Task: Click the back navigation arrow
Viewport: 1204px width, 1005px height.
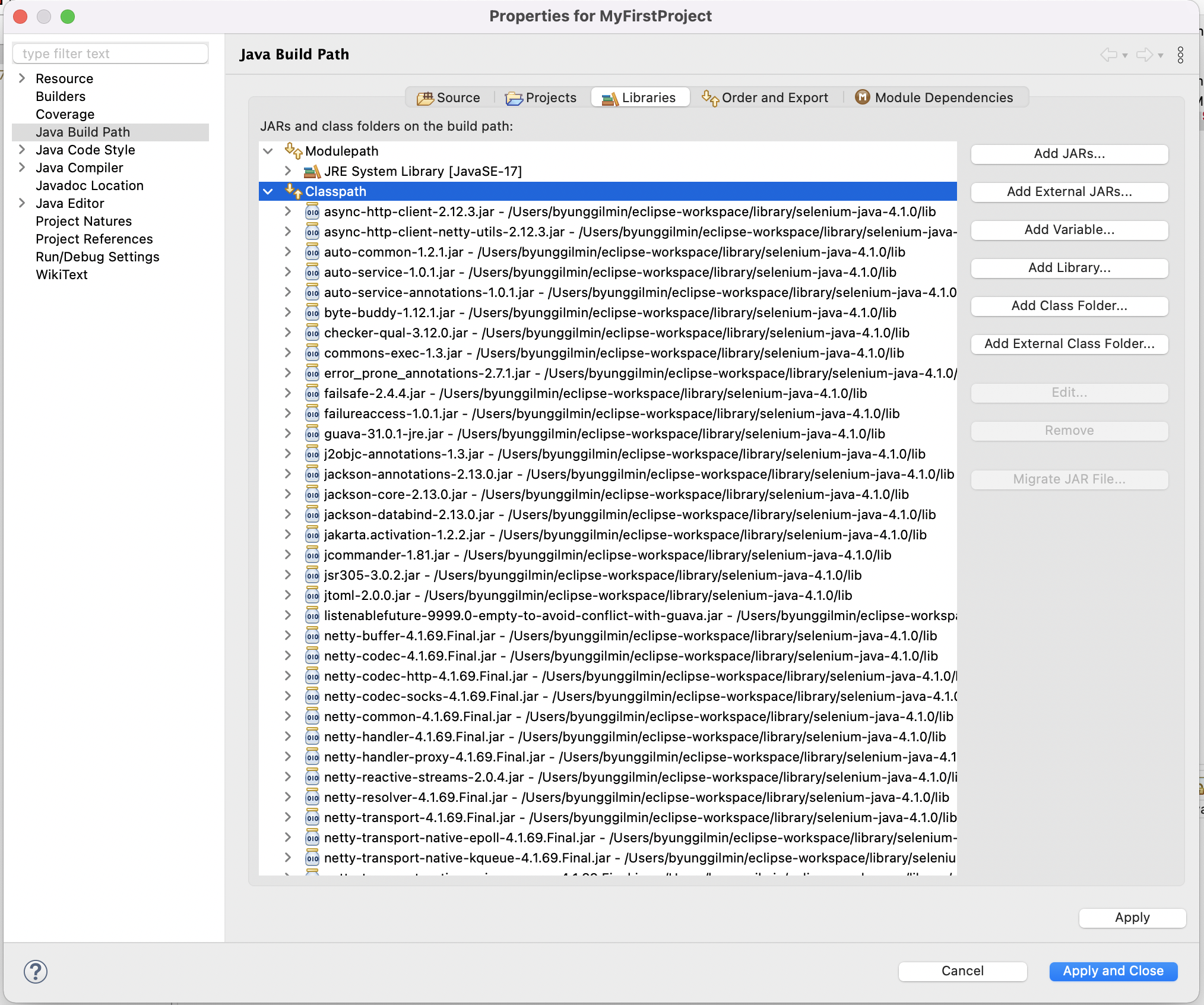Action: click(x=1108, y=55)
